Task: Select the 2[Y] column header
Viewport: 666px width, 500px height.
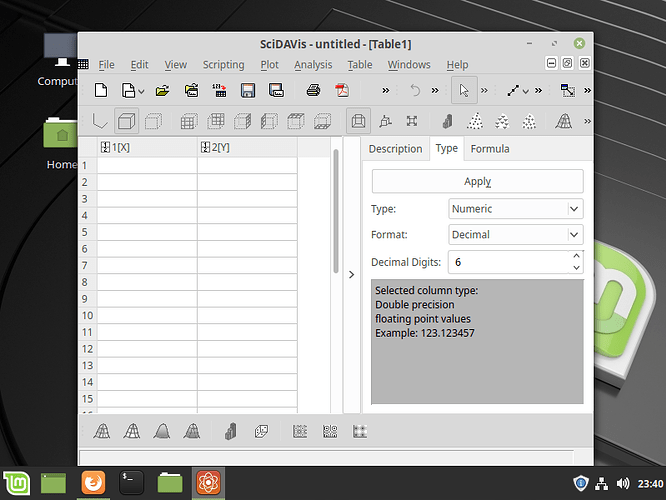Action: click(247, 147)
